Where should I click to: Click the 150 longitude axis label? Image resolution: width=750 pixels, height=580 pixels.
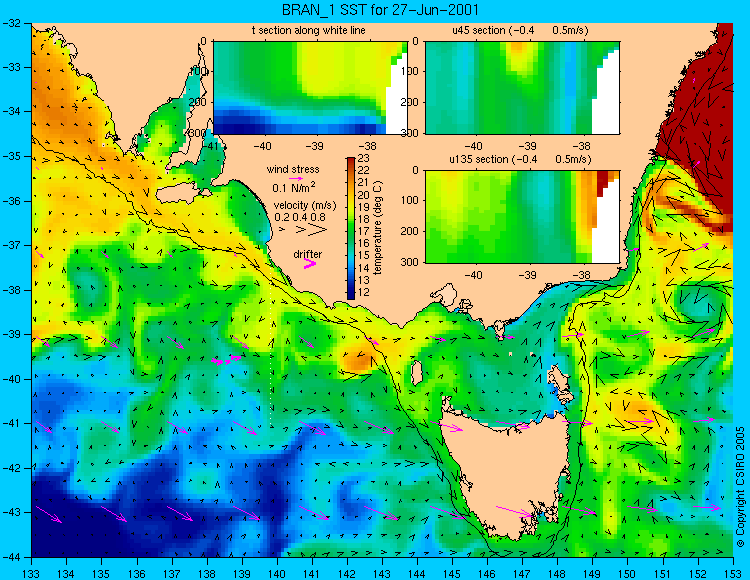tap(628, 573)
